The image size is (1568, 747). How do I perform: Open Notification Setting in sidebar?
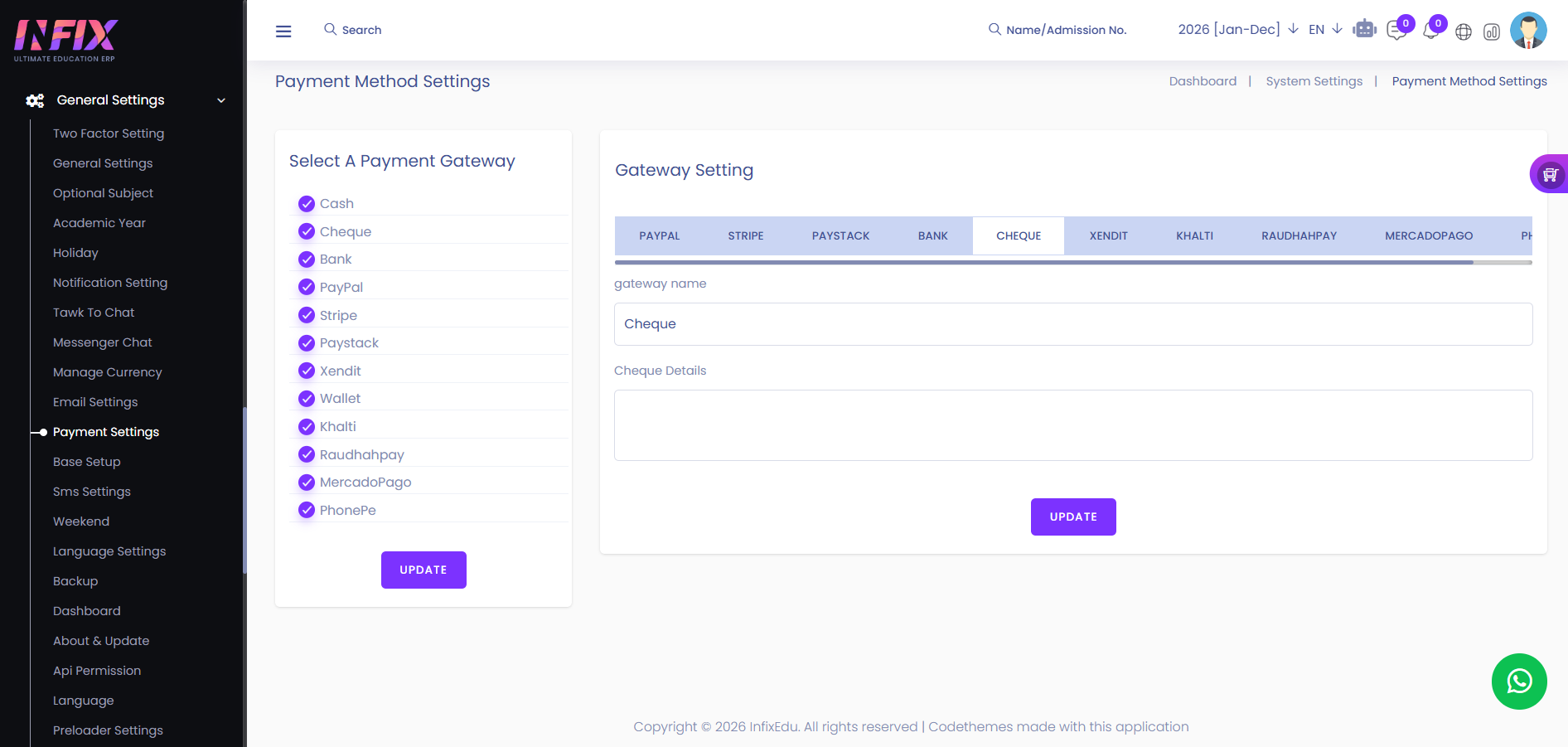(x=110, y=283)
